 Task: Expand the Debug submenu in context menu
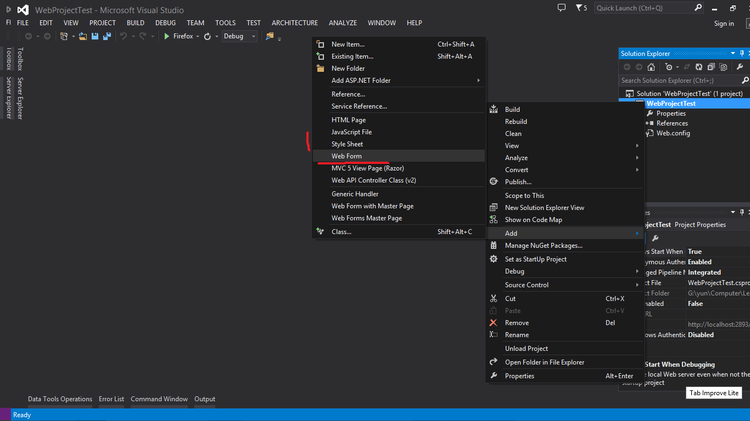point(564,271)
